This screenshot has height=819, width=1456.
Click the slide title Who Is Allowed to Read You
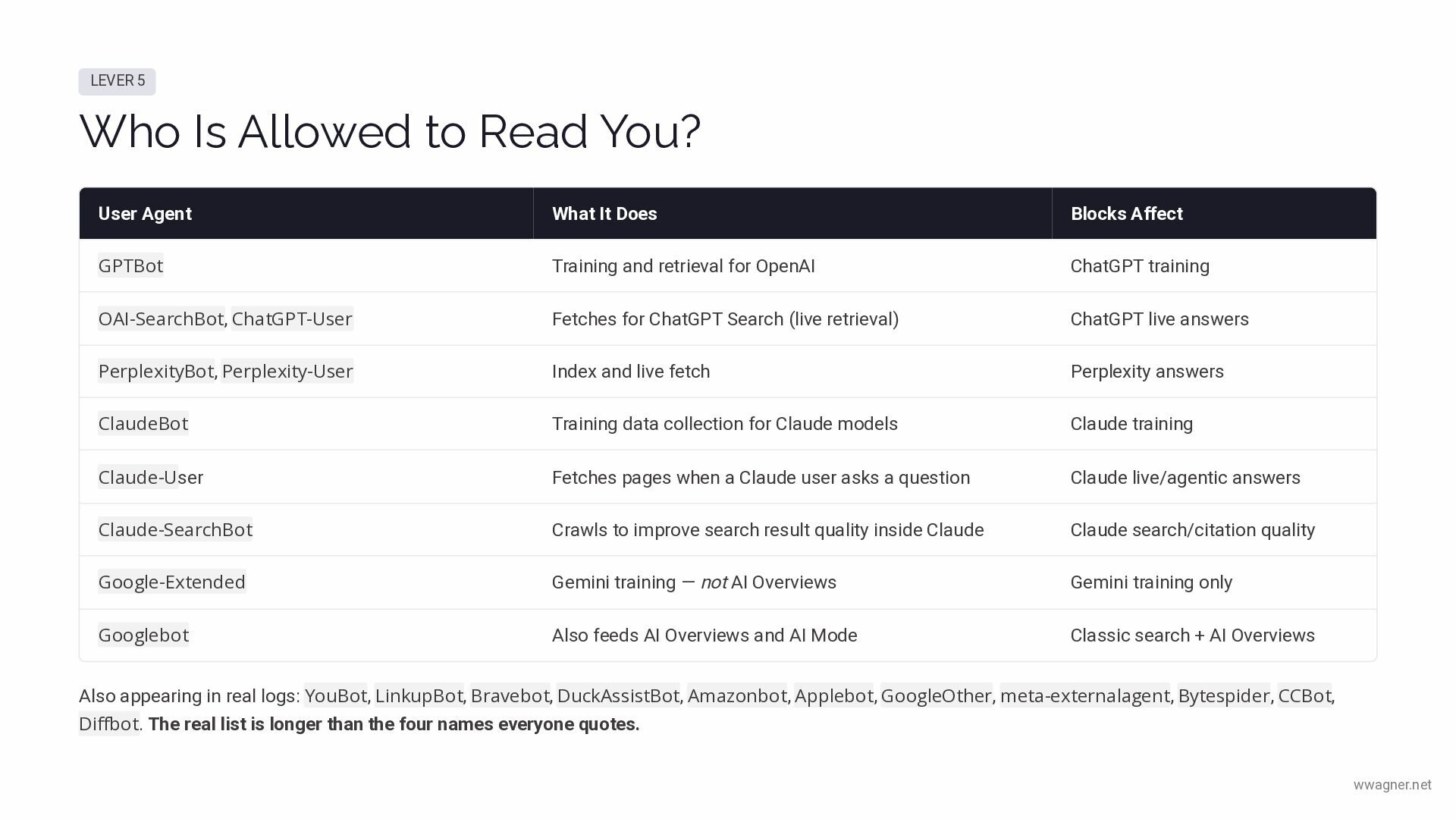point(390,131)
